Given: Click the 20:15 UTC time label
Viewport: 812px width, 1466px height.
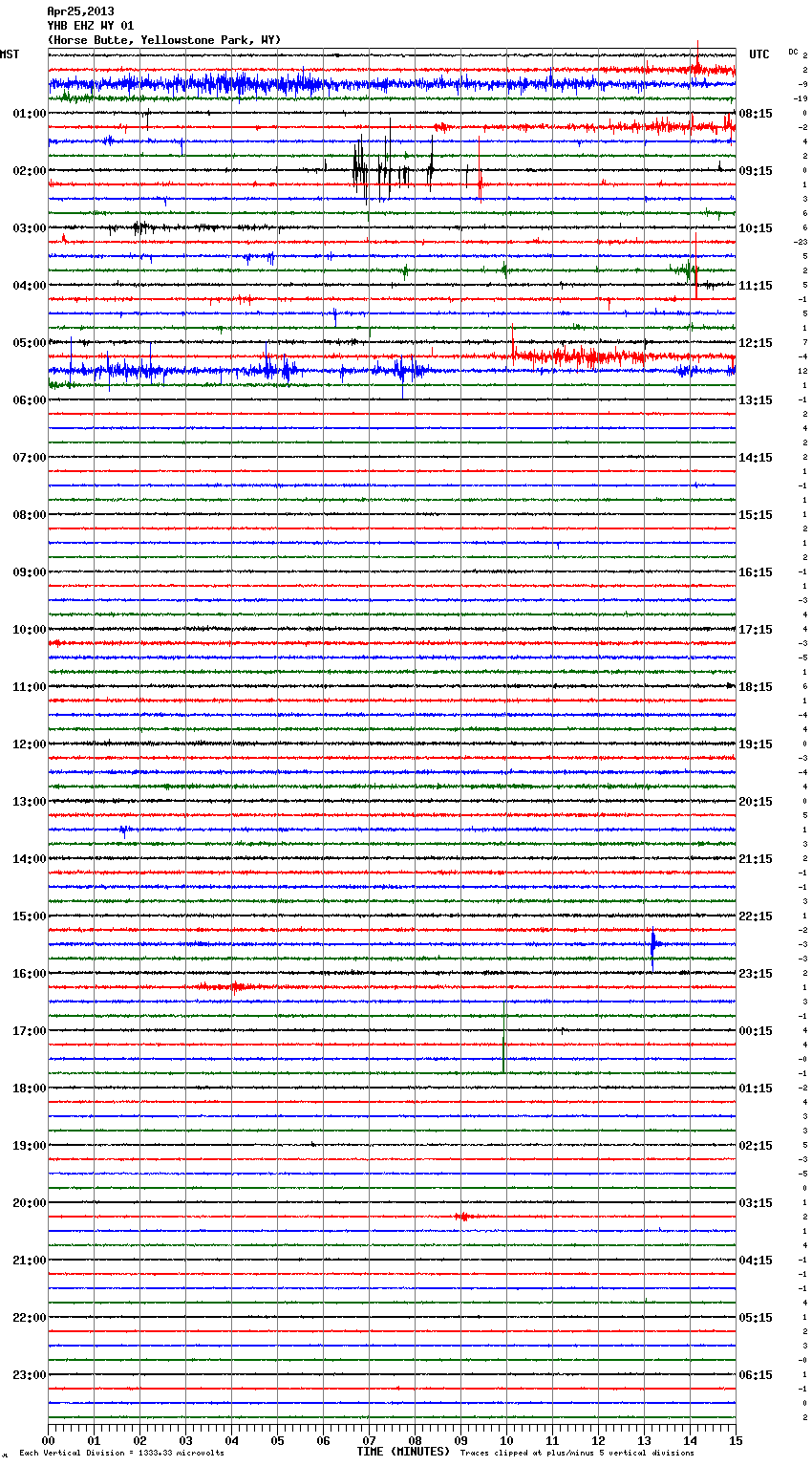Looking at the screenshot, I should point(756,802).
